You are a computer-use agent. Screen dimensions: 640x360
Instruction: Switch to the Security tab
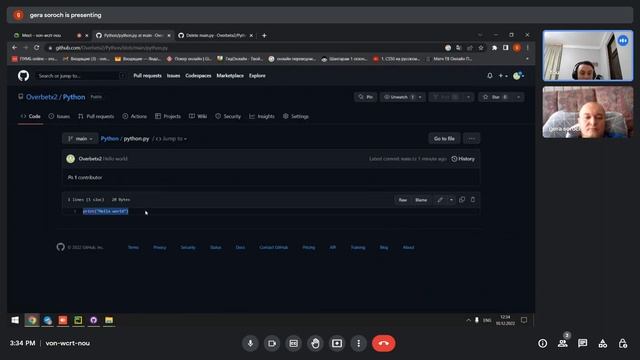click(228, 116)
